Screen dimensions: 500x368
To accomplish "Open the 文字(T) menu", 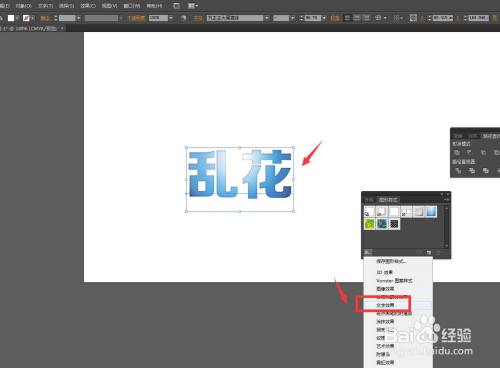I will (45, 6).
